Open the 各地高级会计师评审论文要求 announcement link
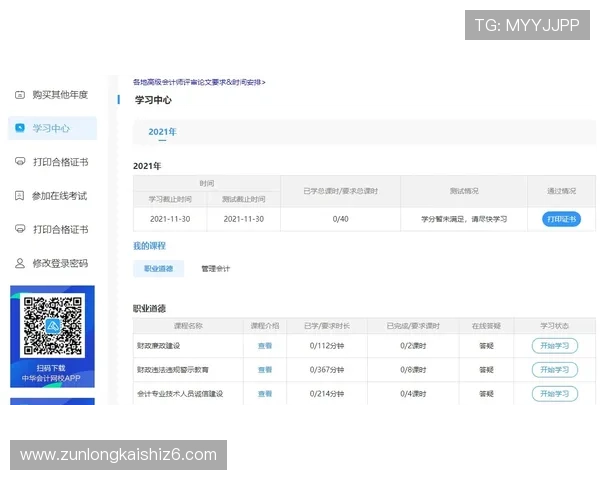 click(199, 82)
